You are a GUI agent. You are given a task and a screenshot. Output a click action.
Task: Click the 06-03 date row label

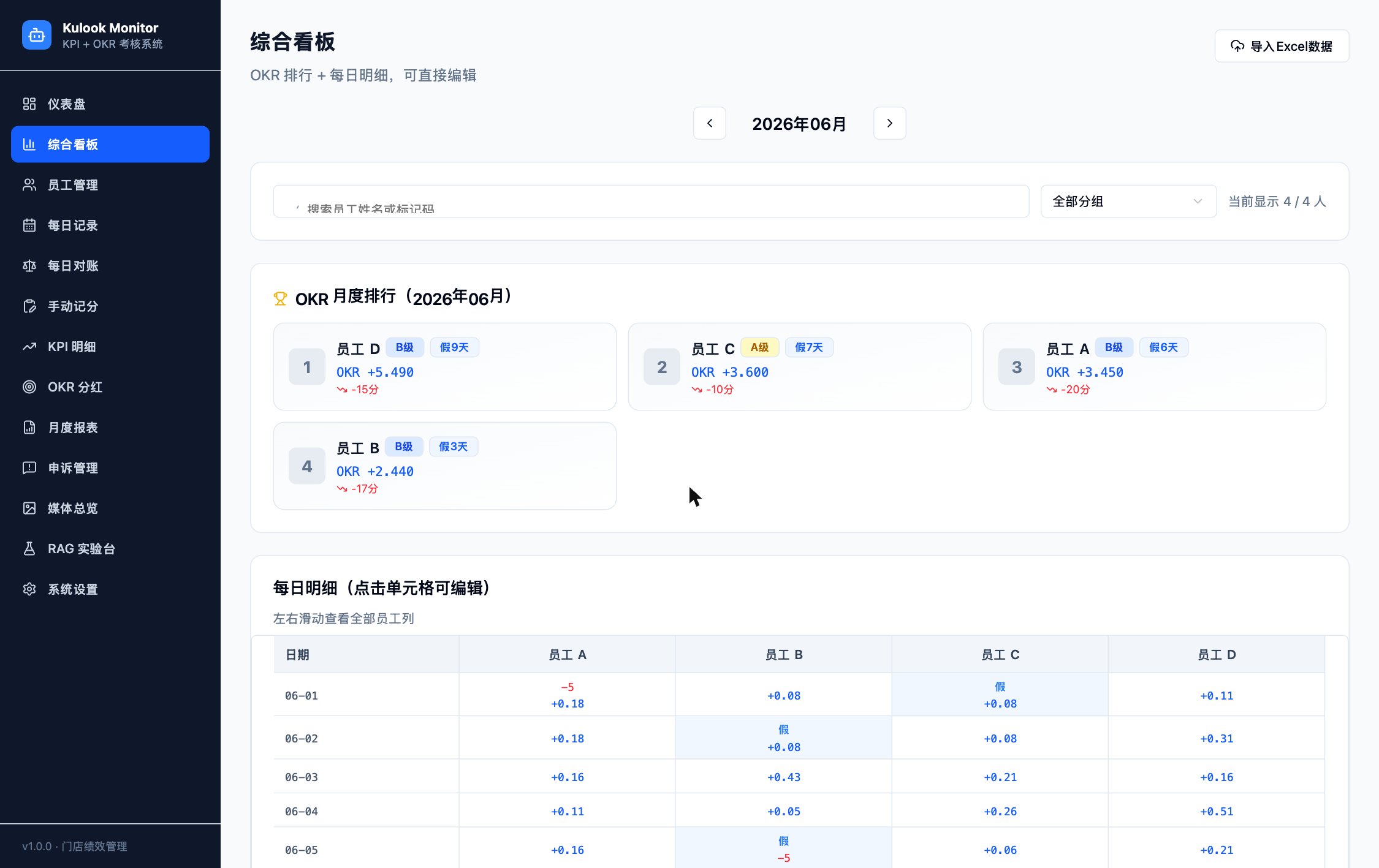click(x=301, y=777)
